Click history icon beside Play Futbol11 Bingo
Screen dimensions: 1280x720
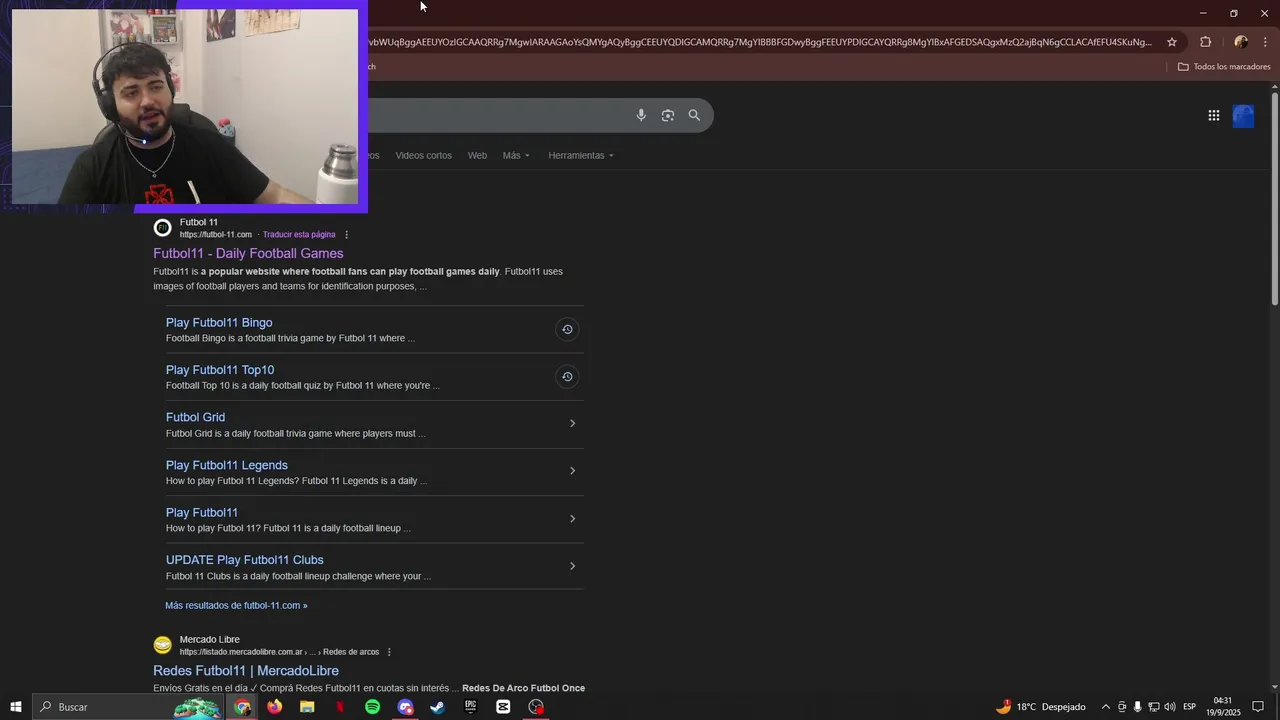(x=567, y=329)
